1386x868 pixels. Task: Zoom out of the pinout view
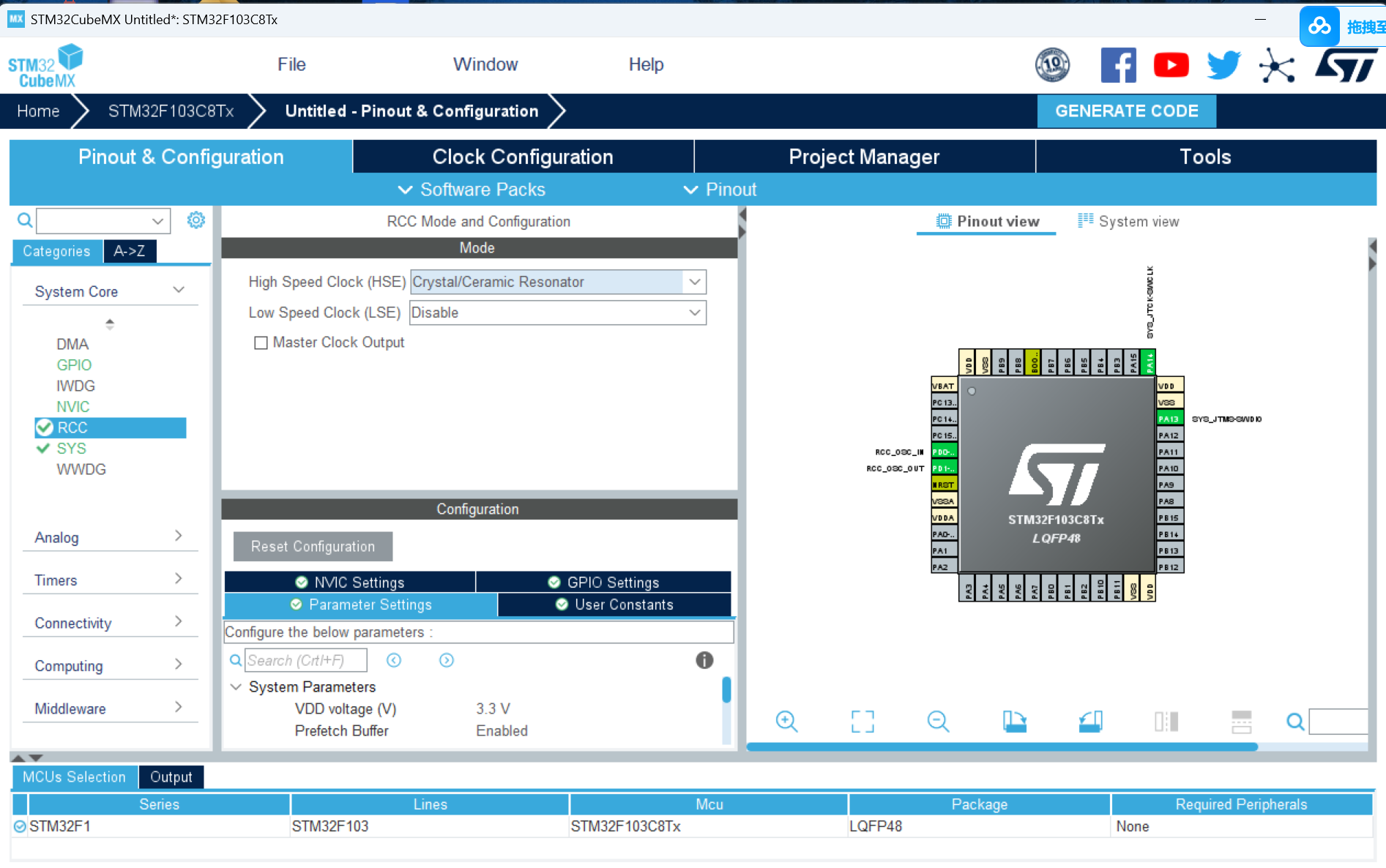pos(938,722)
